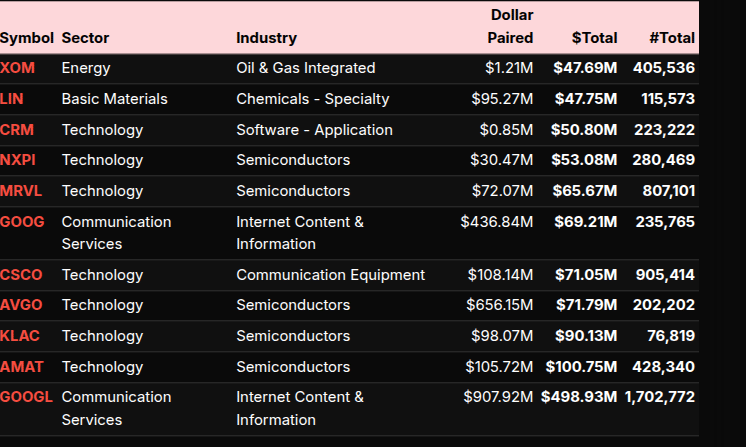Image resolution: width=746 pixels, height=447 pixels.
Task: Sort by the Sector column header
Action: [x=85, y=38]
